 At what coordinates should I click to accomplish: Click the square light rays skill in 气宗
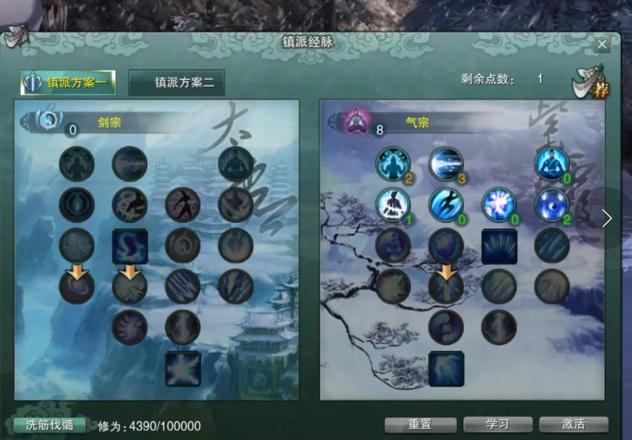coord(499,246)
